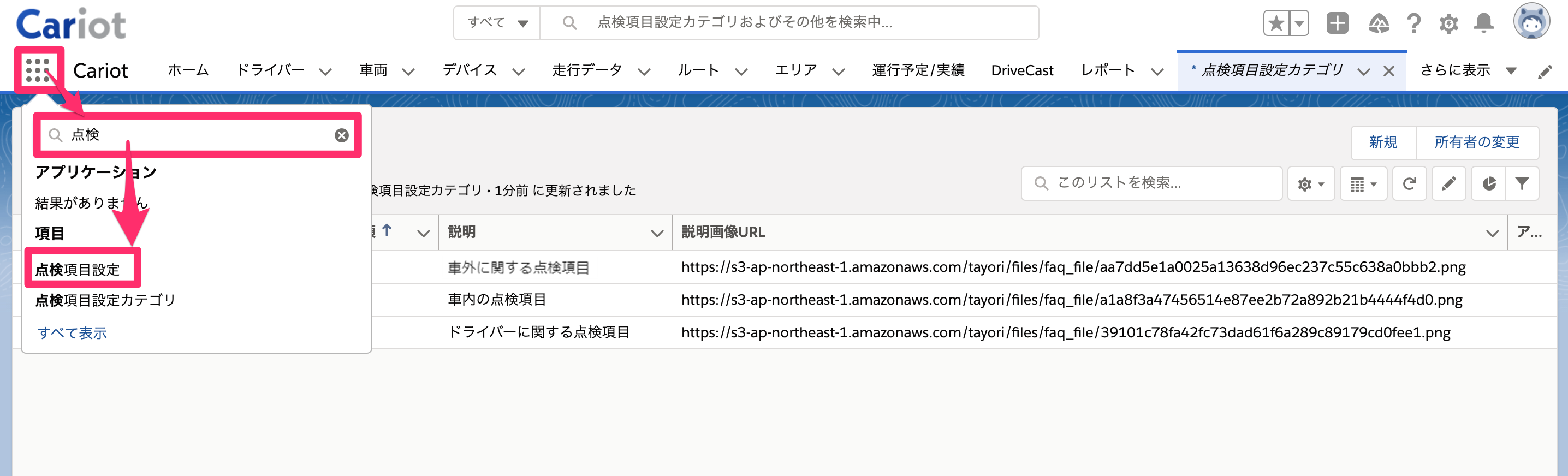
Task: Expand the 走行データ tab menu
Action: pyautogui.click(x=644, y=72)
